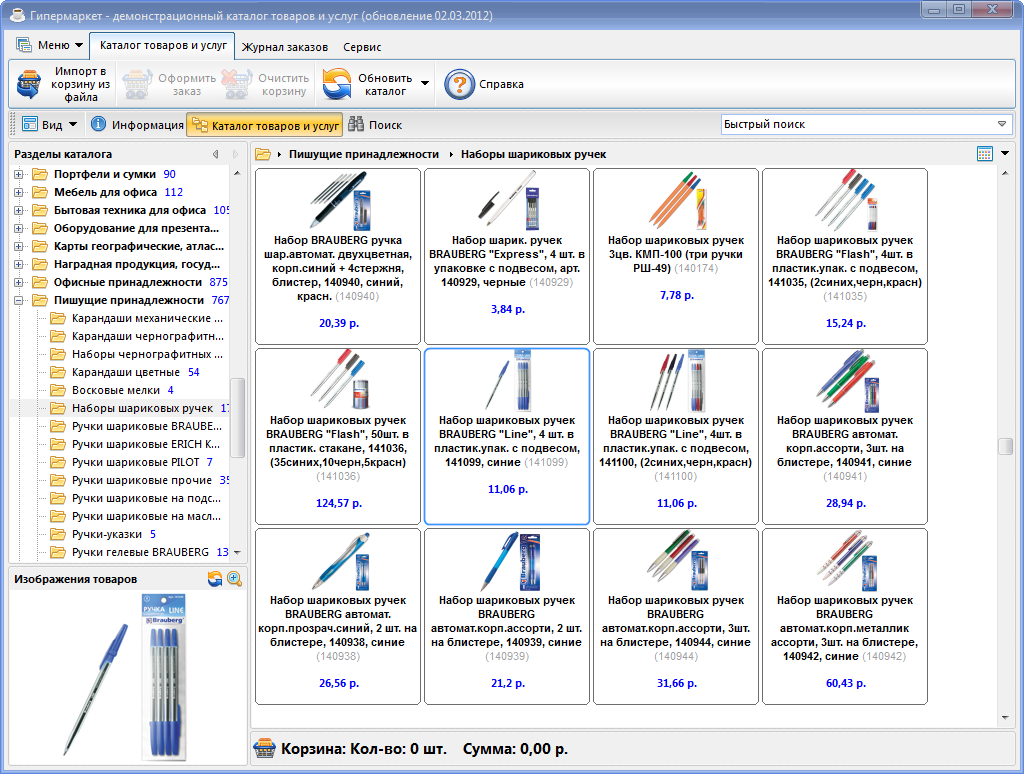This screenshot has height=774, width=1024.
Task: Open the Вид dropdown menu
Action: point(50,124)
